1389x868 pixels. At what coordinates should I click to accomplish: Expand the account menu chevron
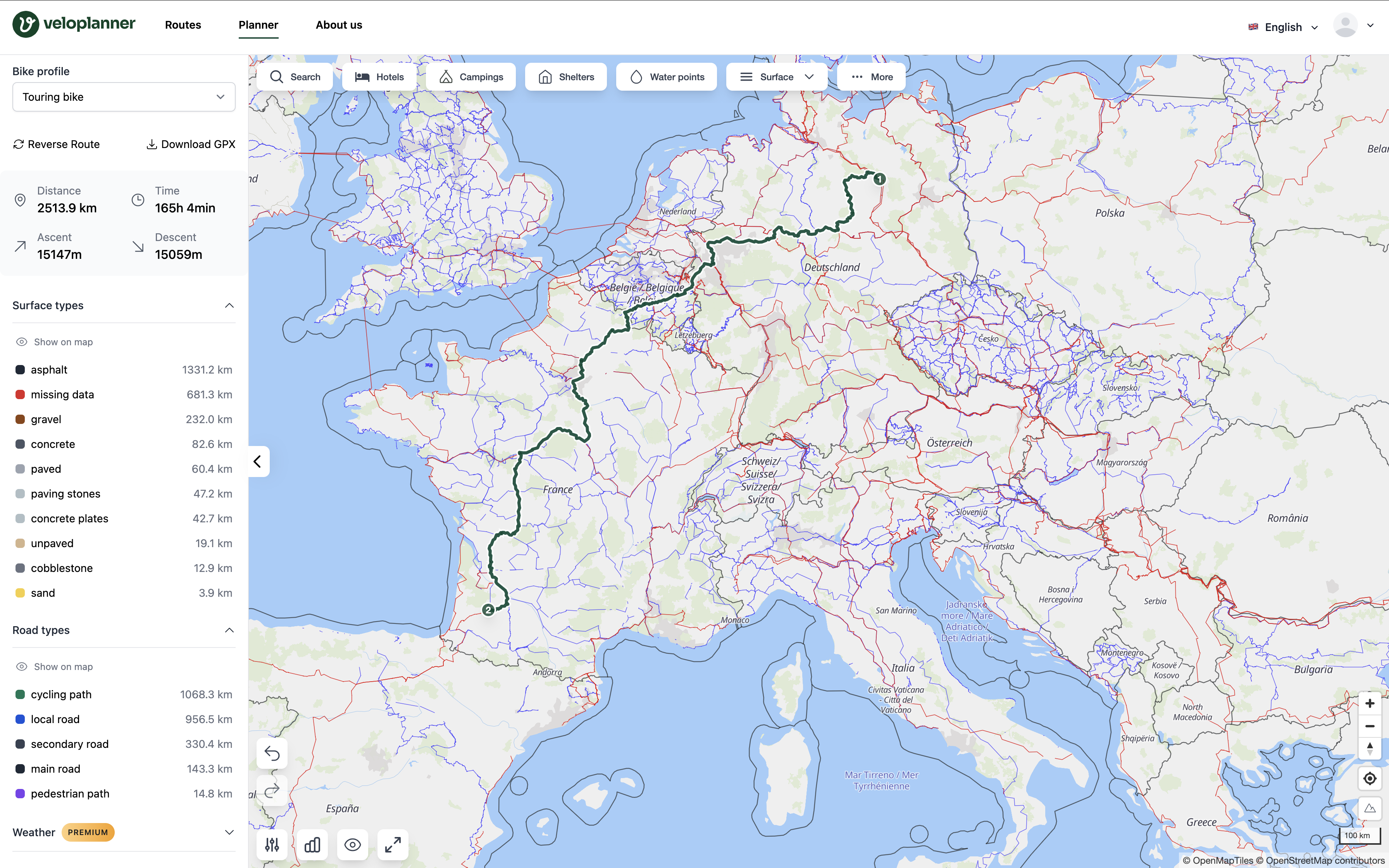click(1371, 25)
